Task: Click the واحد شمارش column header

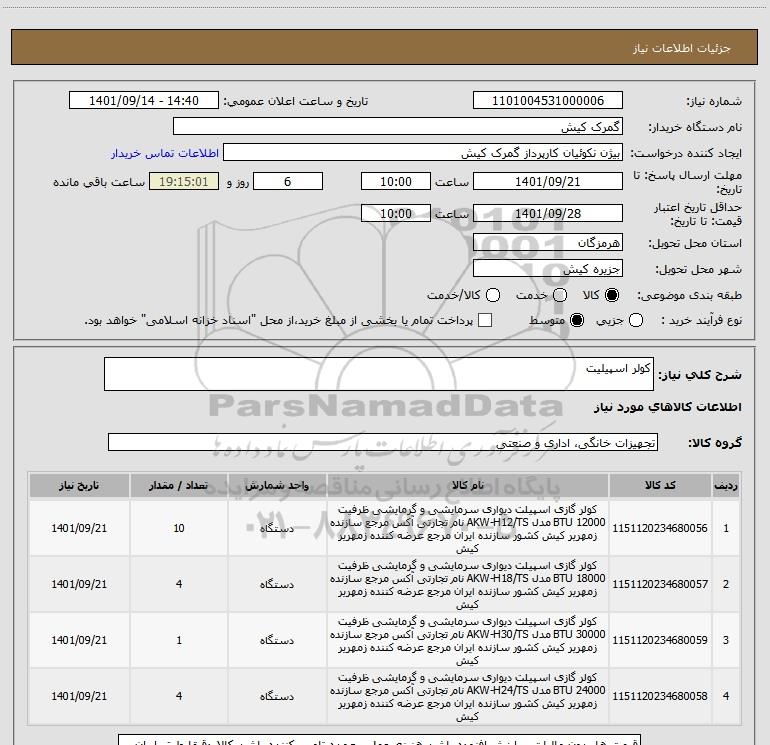Action: [277, 485]
